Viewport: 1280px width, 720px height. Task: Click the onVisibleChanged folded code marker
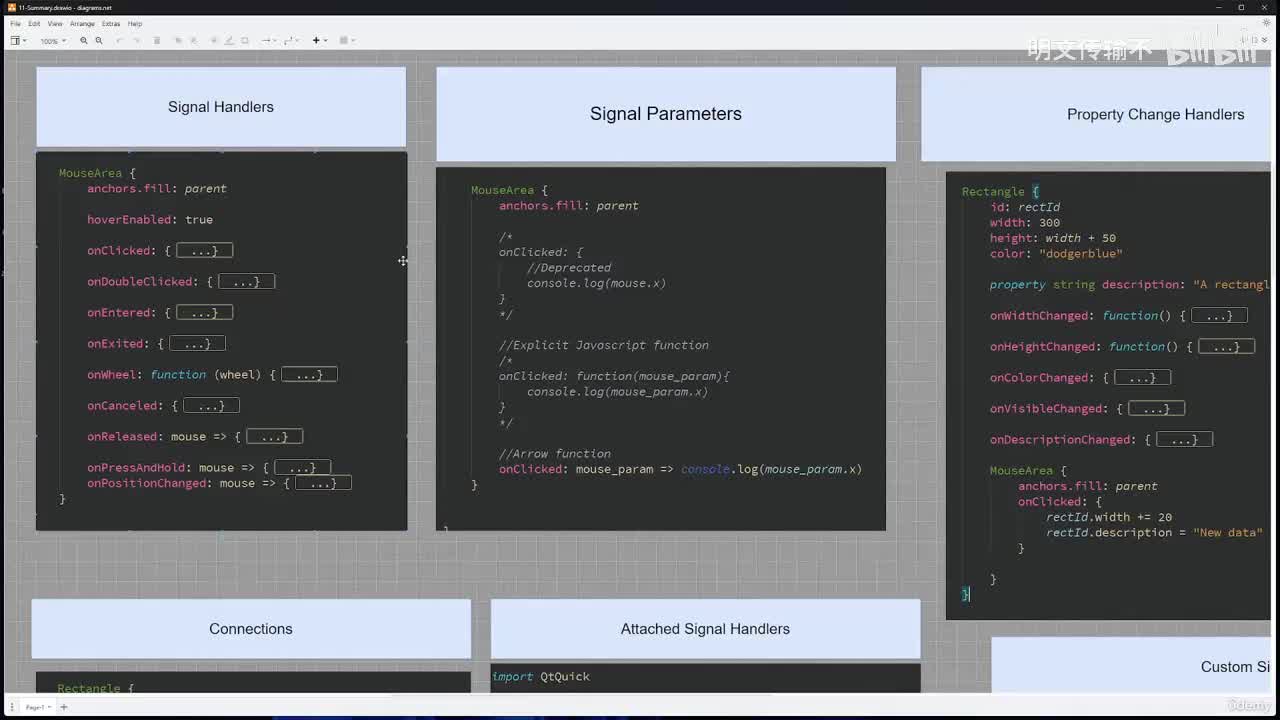click(1156, 409)
